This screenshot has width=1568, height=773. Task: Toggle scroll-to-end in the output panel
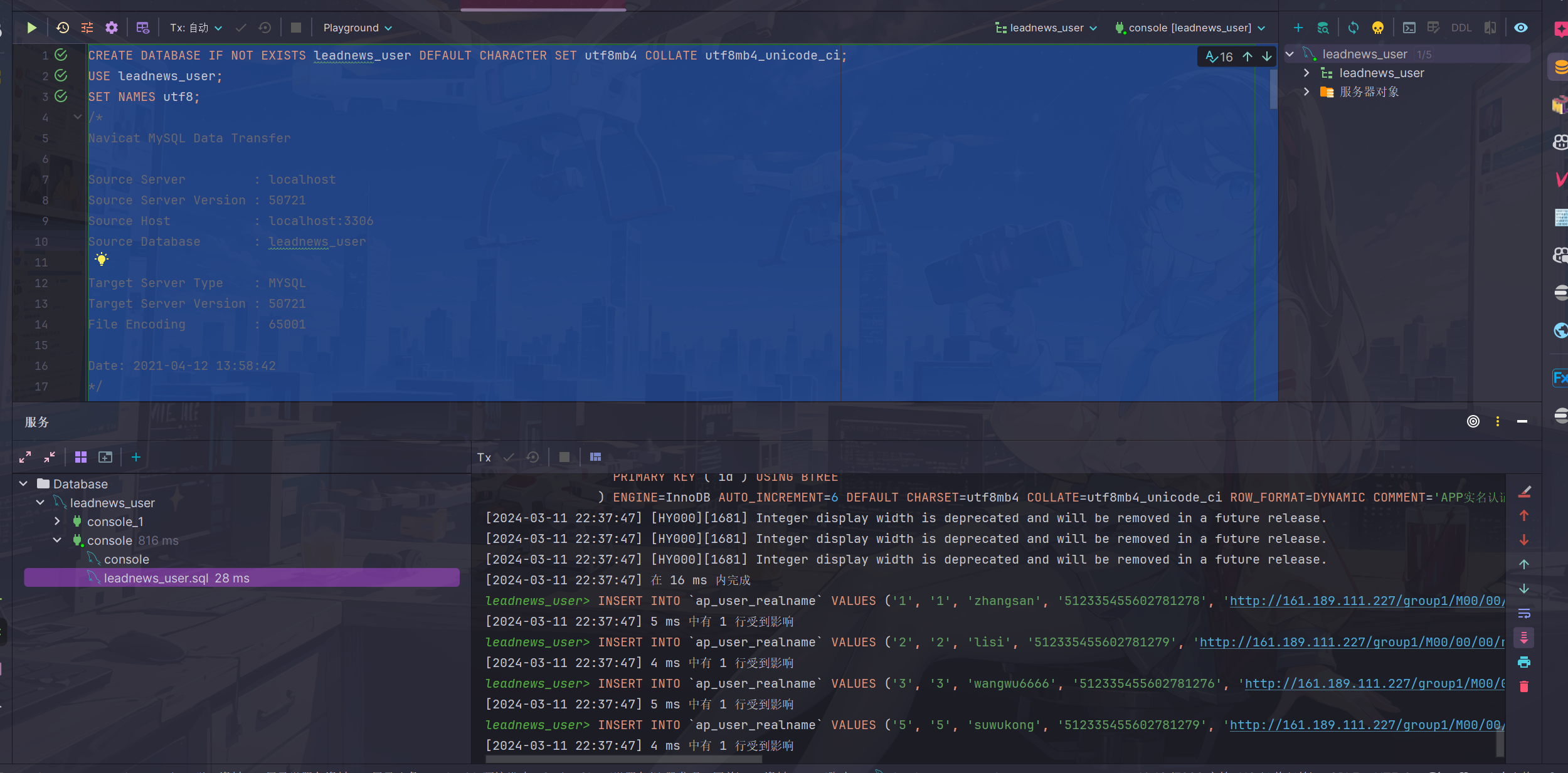pyautogui.click(x=1524, y=638)
